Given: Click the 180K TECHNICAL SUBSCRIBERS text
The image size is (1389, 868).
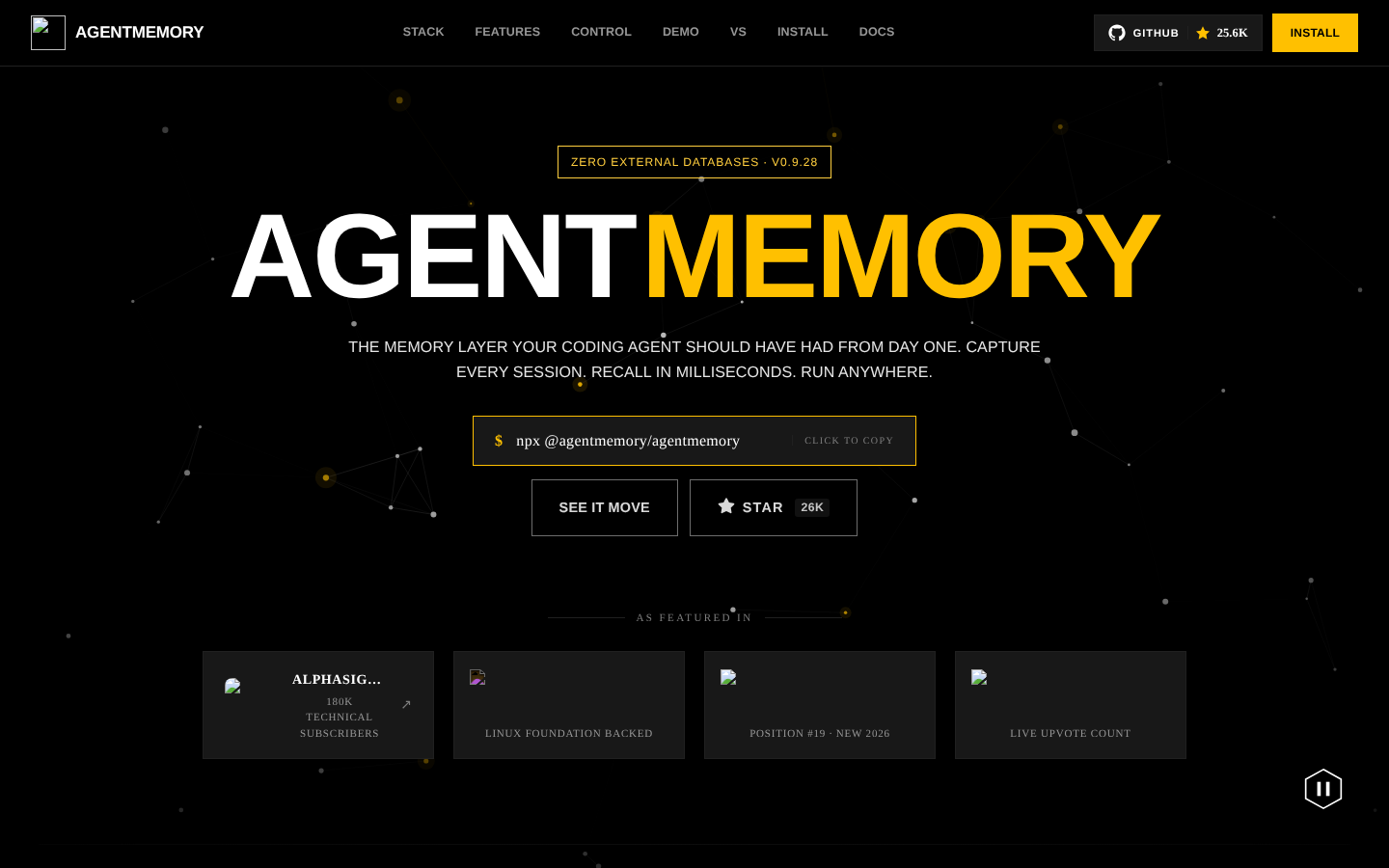Looking at the screenshot, I should click(x=340, y=718).
